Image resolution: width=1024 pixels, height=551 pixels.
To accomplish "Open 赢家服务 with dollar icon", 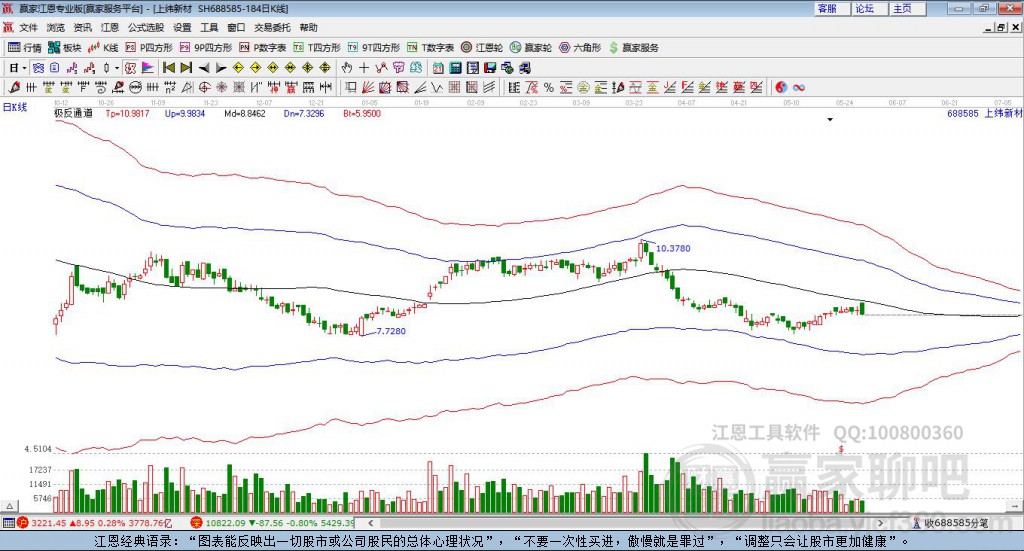I will (634, 48).
